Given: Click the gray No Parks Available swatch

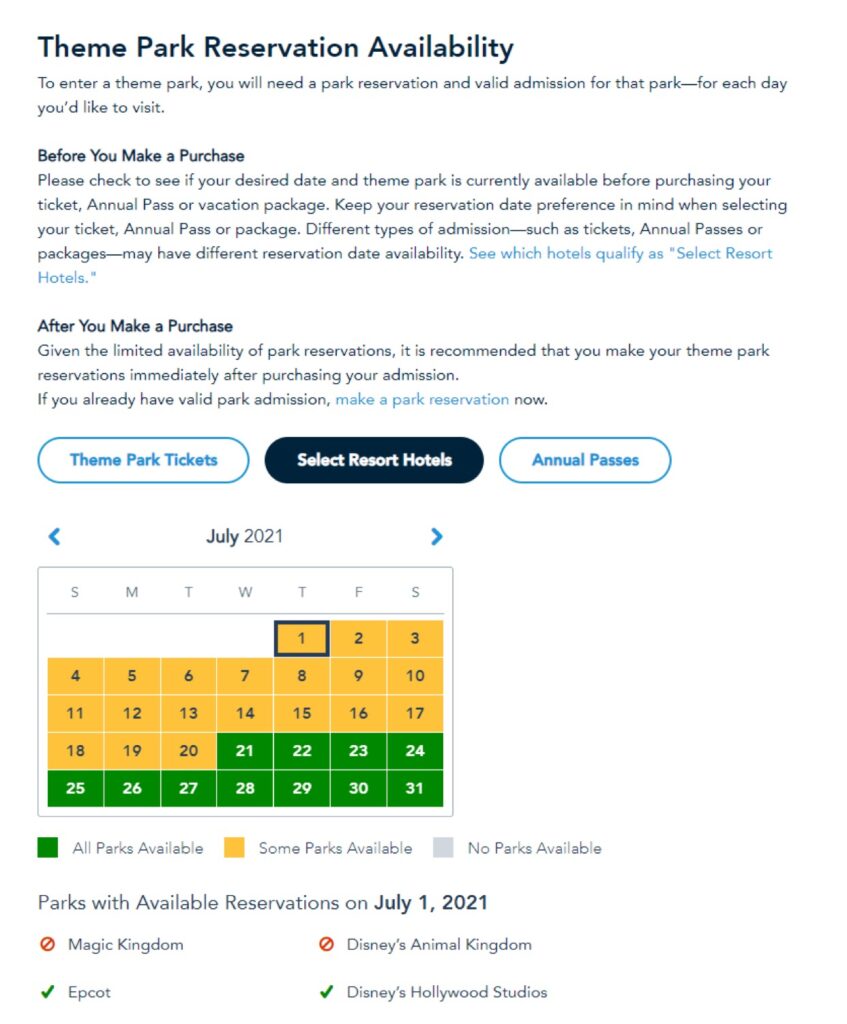Looking at the screenshot, I should point(443,848).
